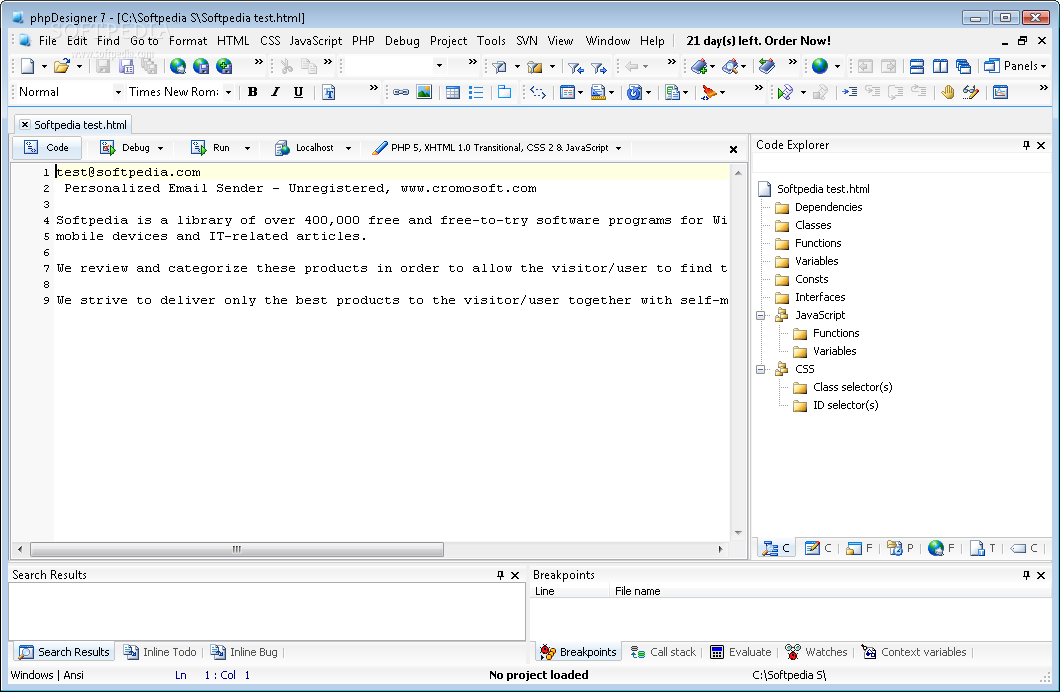Insert a hyperlink with the chain icon
This screenshot has height=692, width=1060.
coord(401,92)
